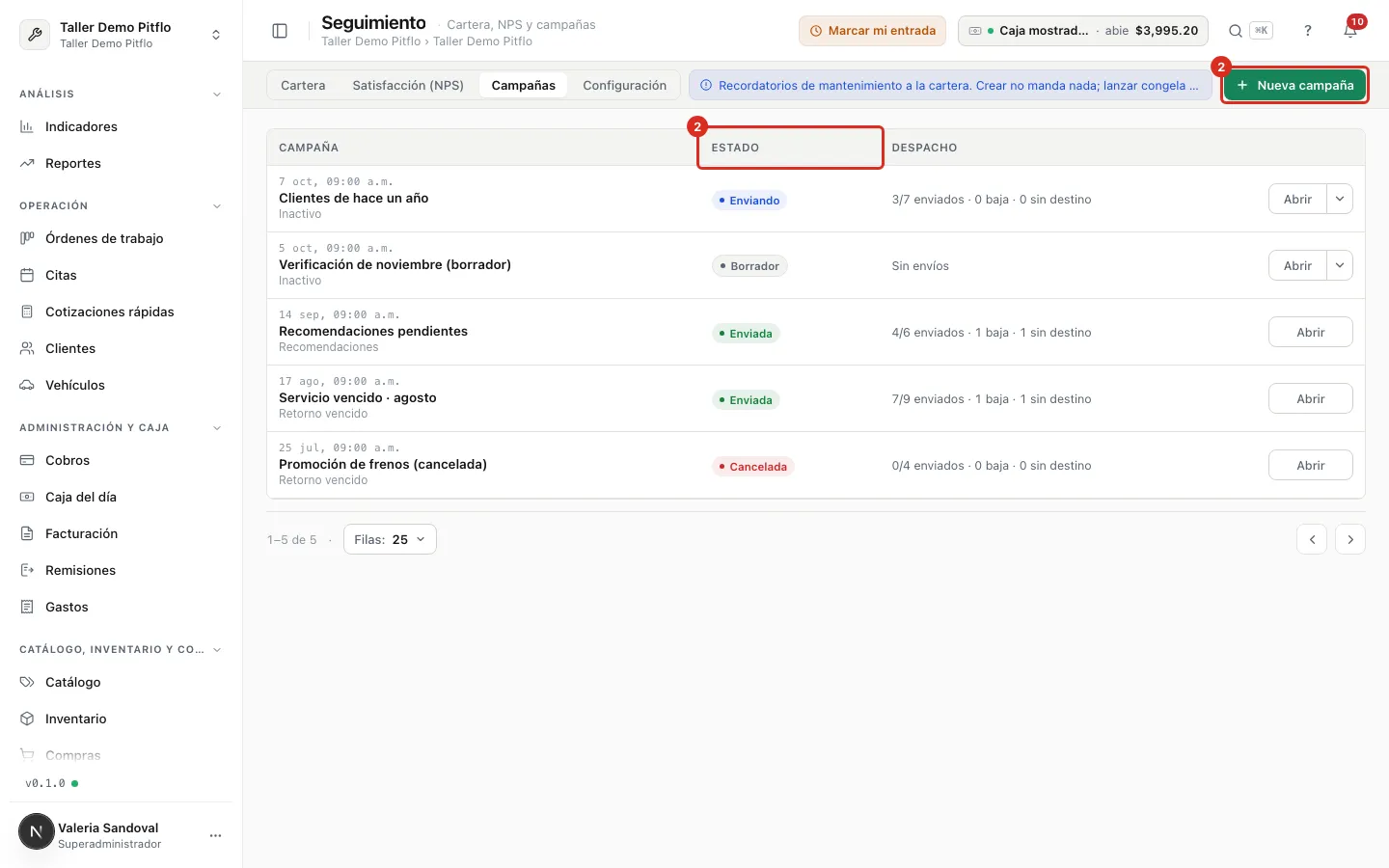Switch to the Satisfacción (NPS) tab

point(408,85)
